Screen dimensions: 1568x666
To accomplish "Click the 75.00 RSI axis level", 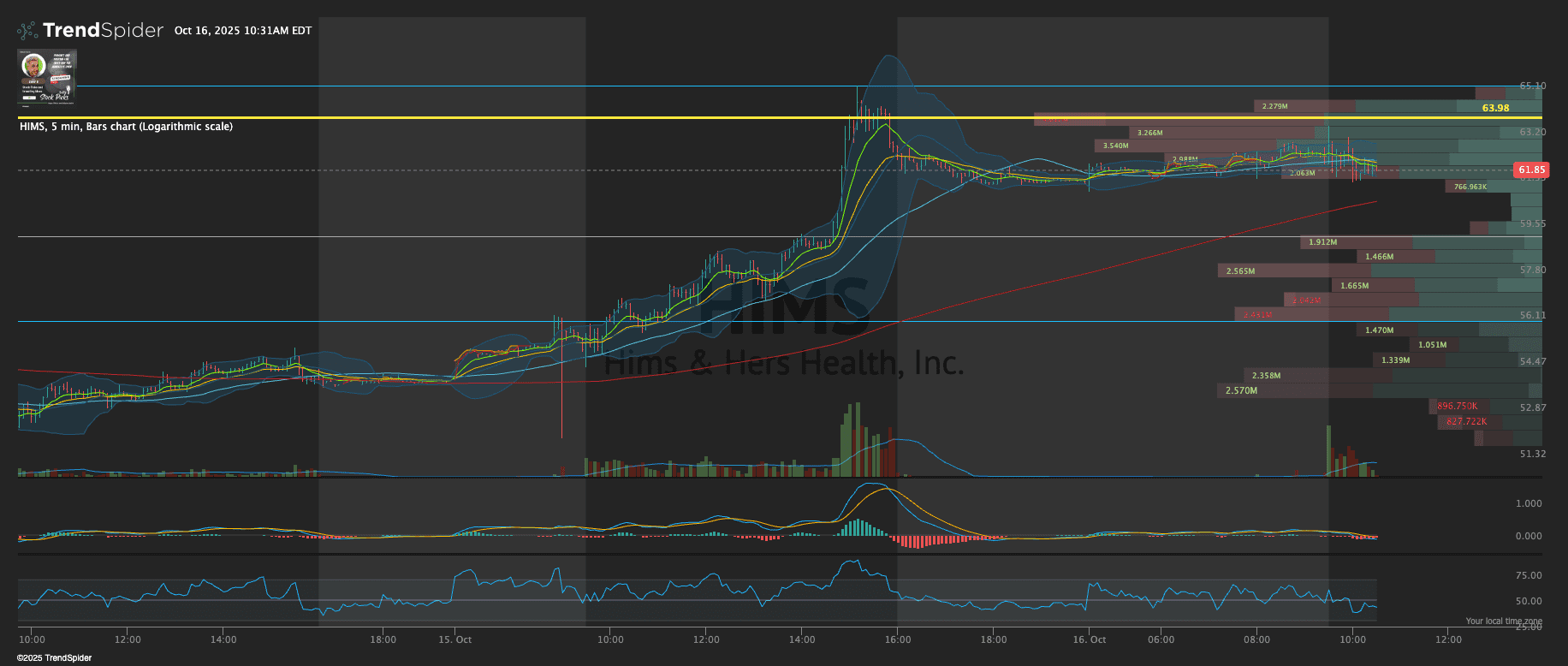I will [x=1528, y=575].
